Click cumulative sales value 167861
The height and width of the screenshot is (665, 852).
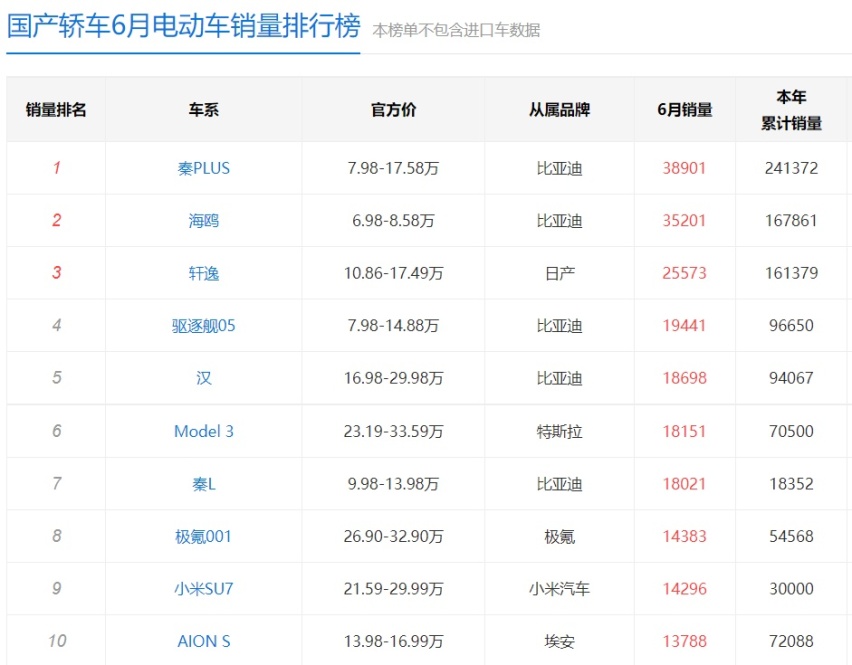tap(791, 221)
